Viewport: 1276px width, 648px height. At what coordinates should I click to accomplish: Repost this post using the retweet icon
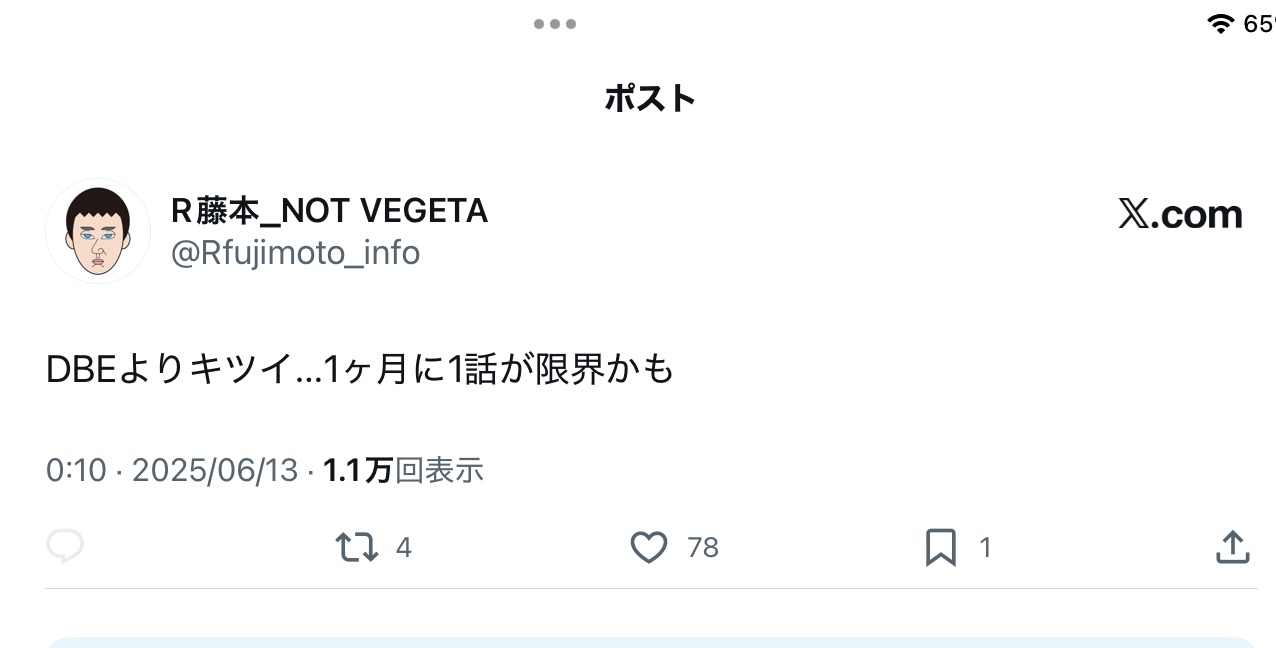click(x=356, y=547)
